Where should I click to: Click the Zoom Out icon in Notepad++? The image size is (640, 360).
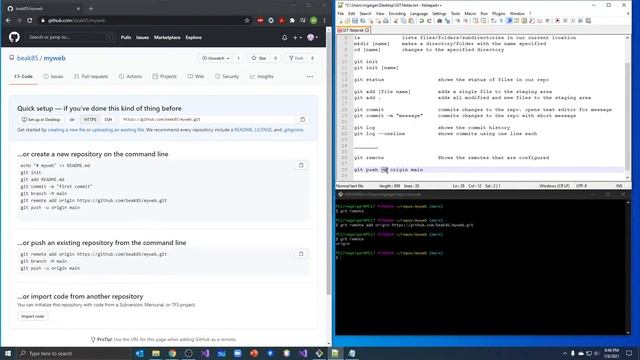[x=465, y=21]
